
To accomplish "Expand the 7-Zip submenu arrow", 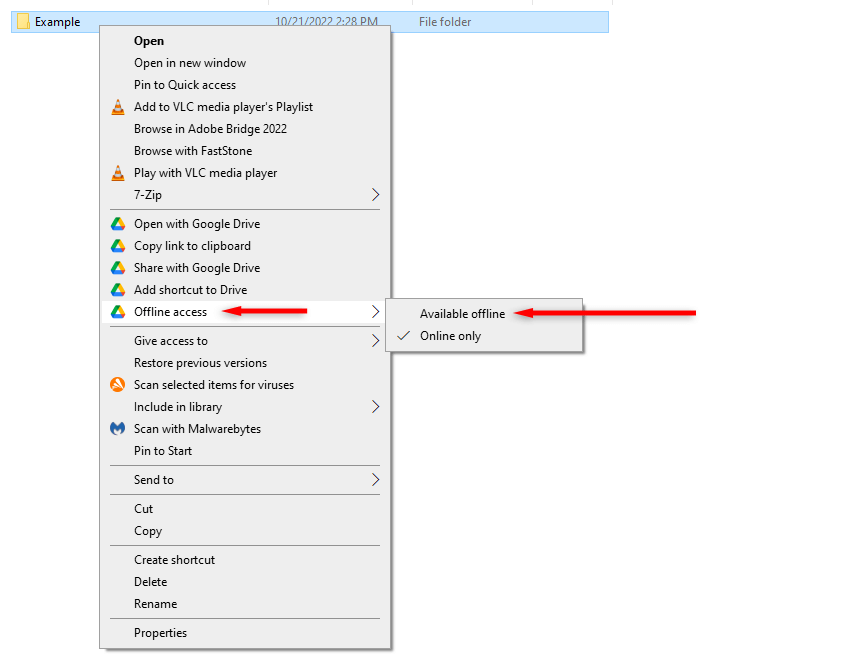I will 375,195.
